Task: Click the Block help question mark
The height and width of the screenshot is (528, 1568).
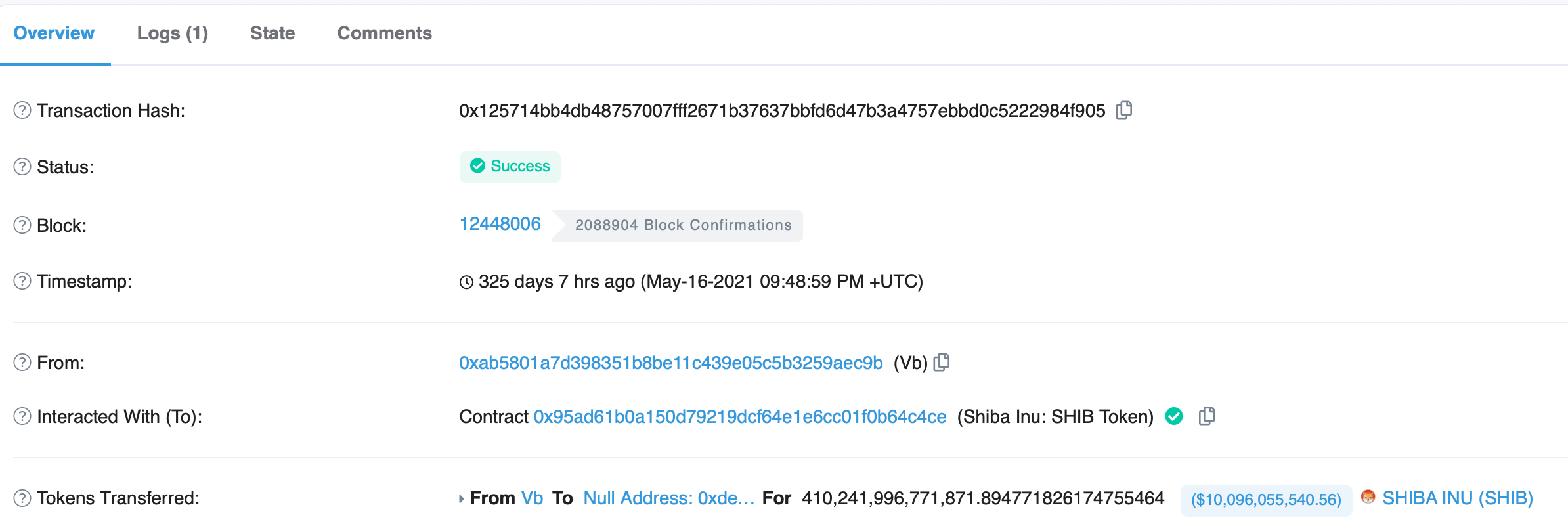Action: tap(21, 225)
